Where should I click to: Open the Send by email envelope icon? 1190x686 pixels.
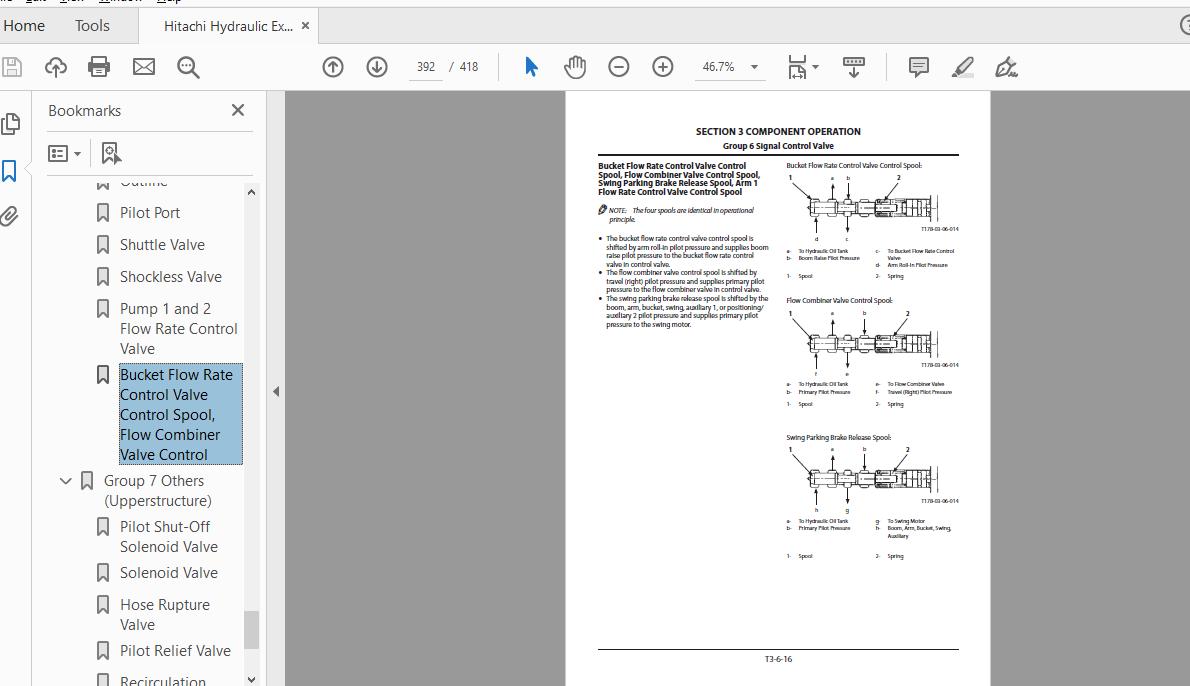(x=143, y=67)
